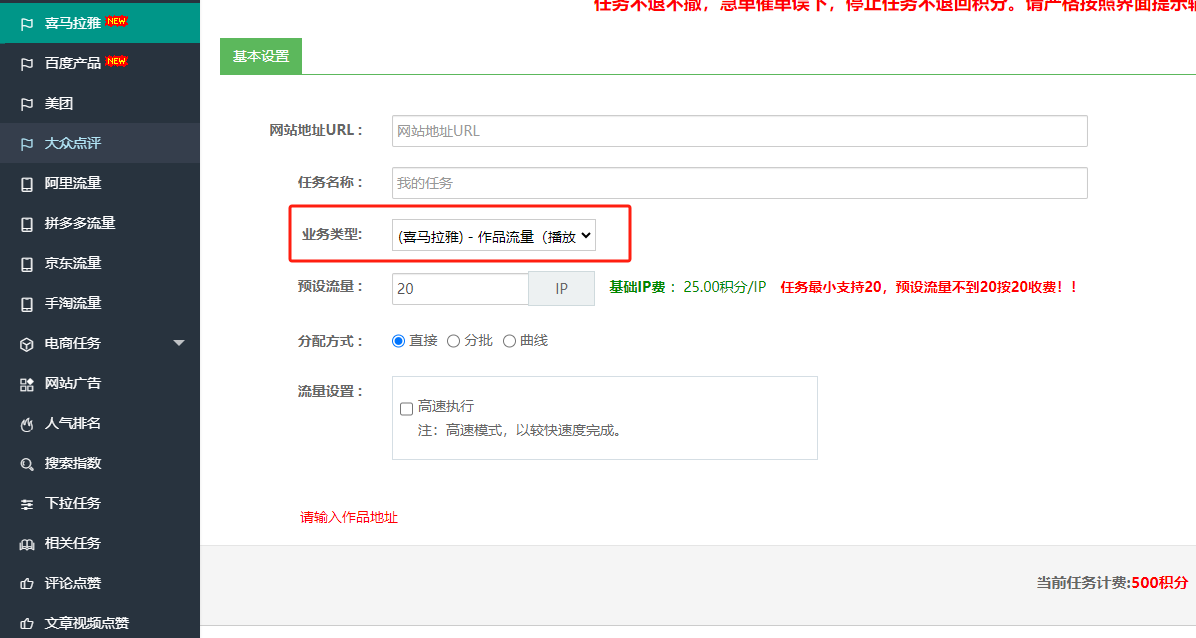Click the 网站地址URL input field
Image resolution: width=1196 pixels, height=638 pixels.
point(740,131)
